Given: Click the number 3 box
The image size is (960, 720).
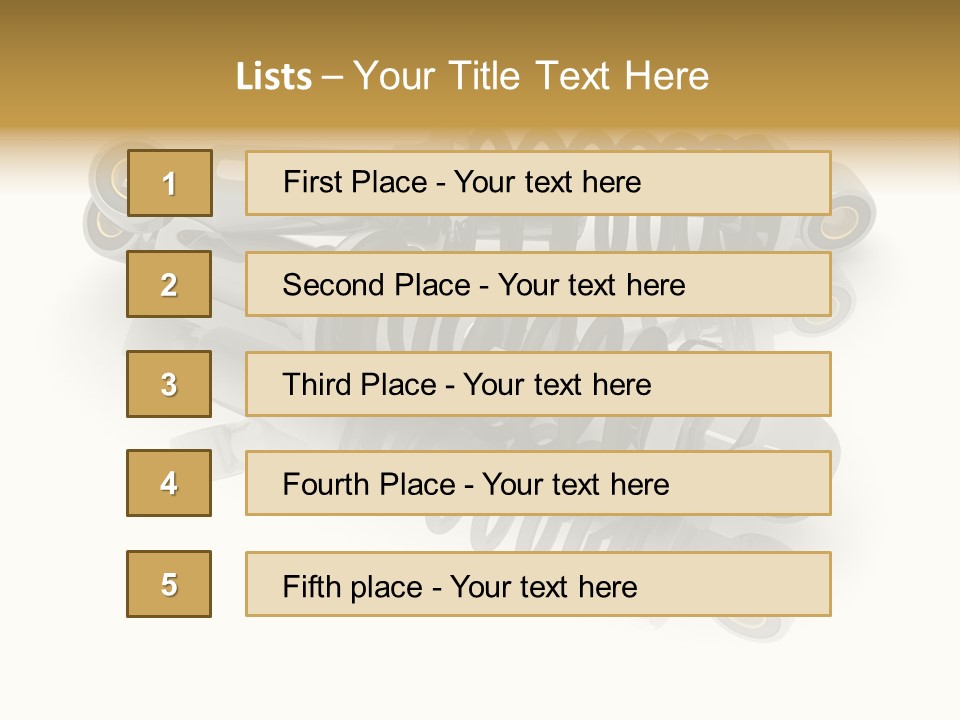Looking at the screenshot, I should pos(169,384).
